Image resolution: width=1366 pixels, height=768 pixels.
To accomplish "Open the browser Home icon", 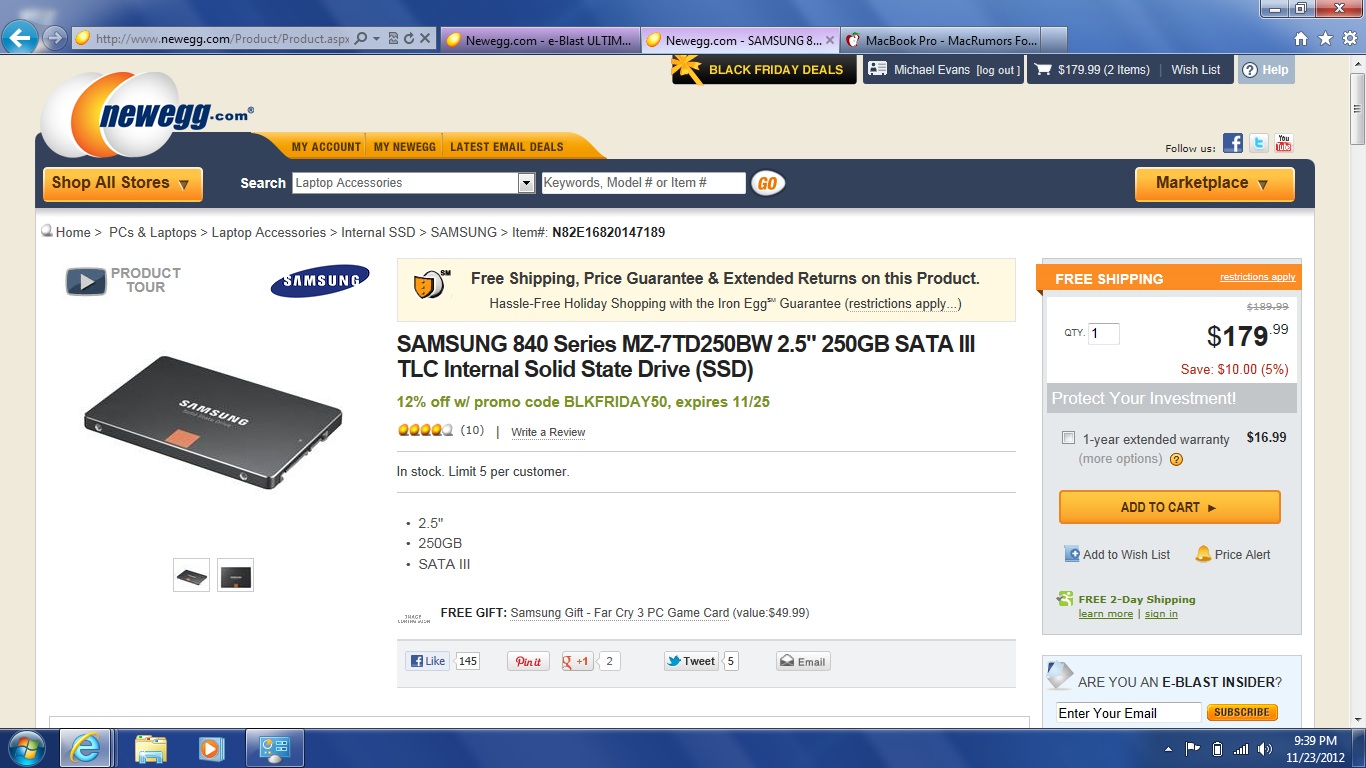I will pos(1301,39).
